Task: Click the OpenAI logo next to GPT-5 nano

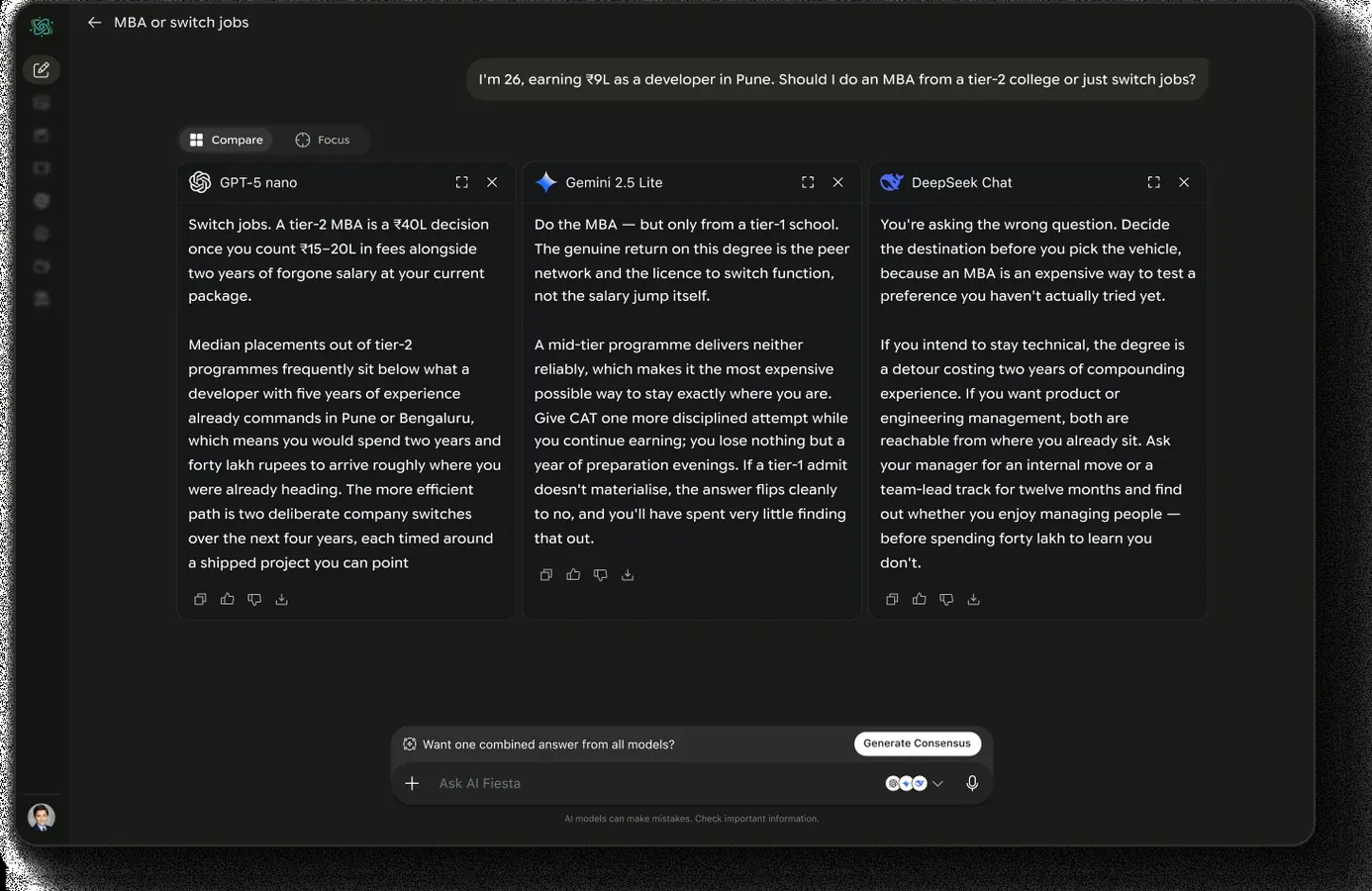Action: (200, 182)
